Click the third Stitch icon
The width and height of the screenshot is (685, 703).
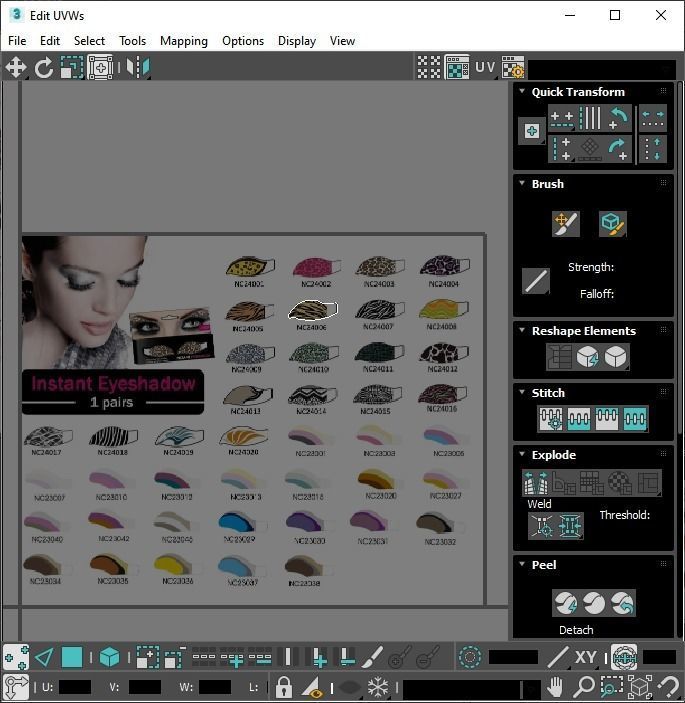click(607, 419)
